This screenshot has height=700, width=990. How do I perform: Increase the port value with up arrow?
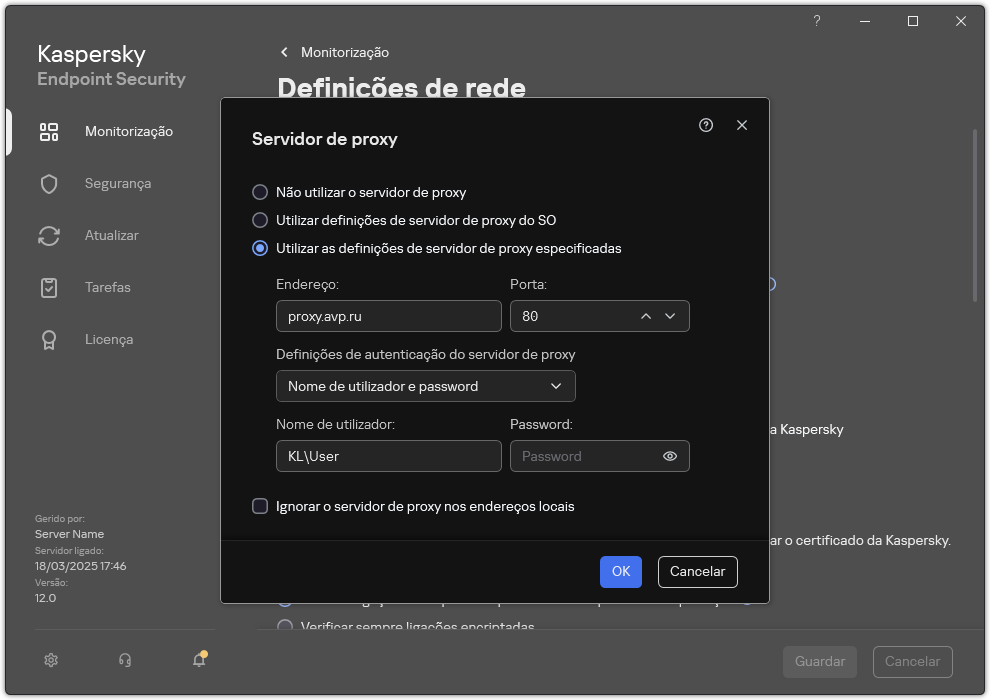646,315
